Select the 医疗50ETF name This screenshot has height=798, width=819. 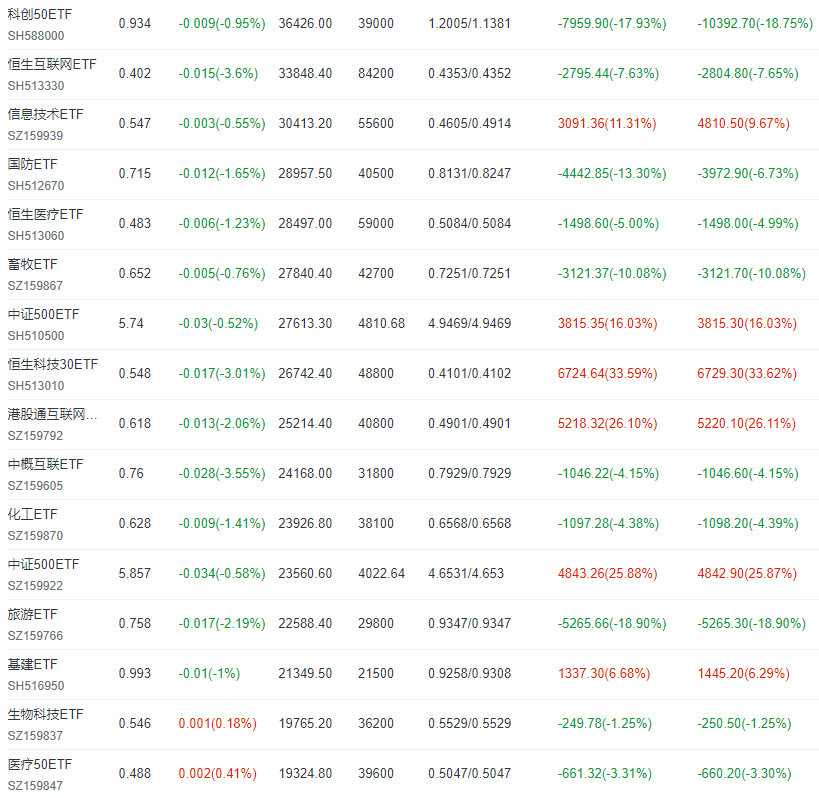tap(40, 765)
